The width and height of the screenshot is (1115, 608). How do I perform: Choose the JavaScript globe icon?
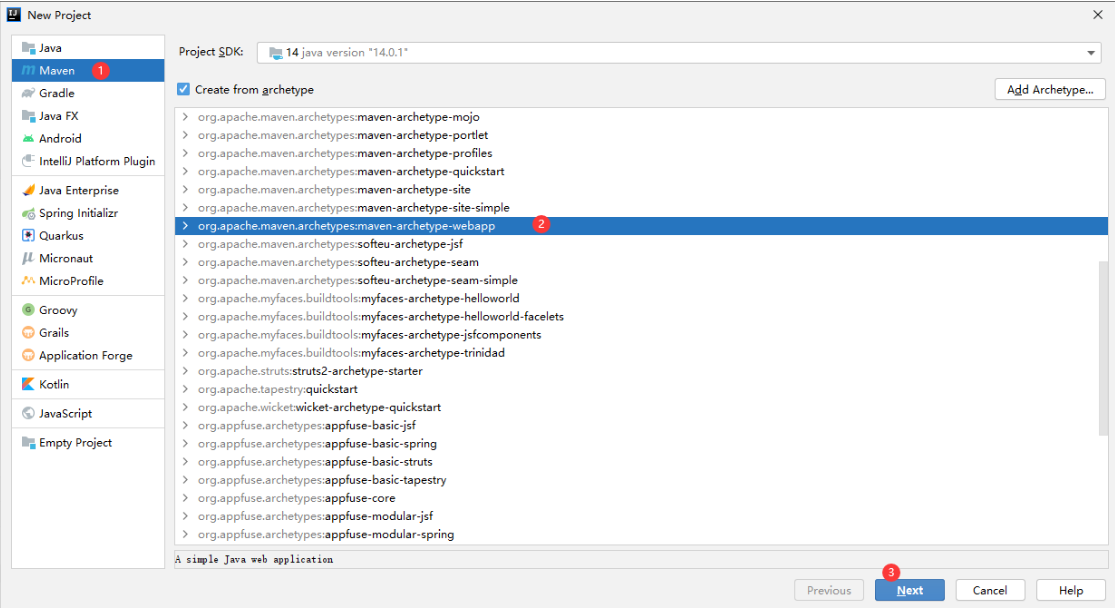[28, 413]
